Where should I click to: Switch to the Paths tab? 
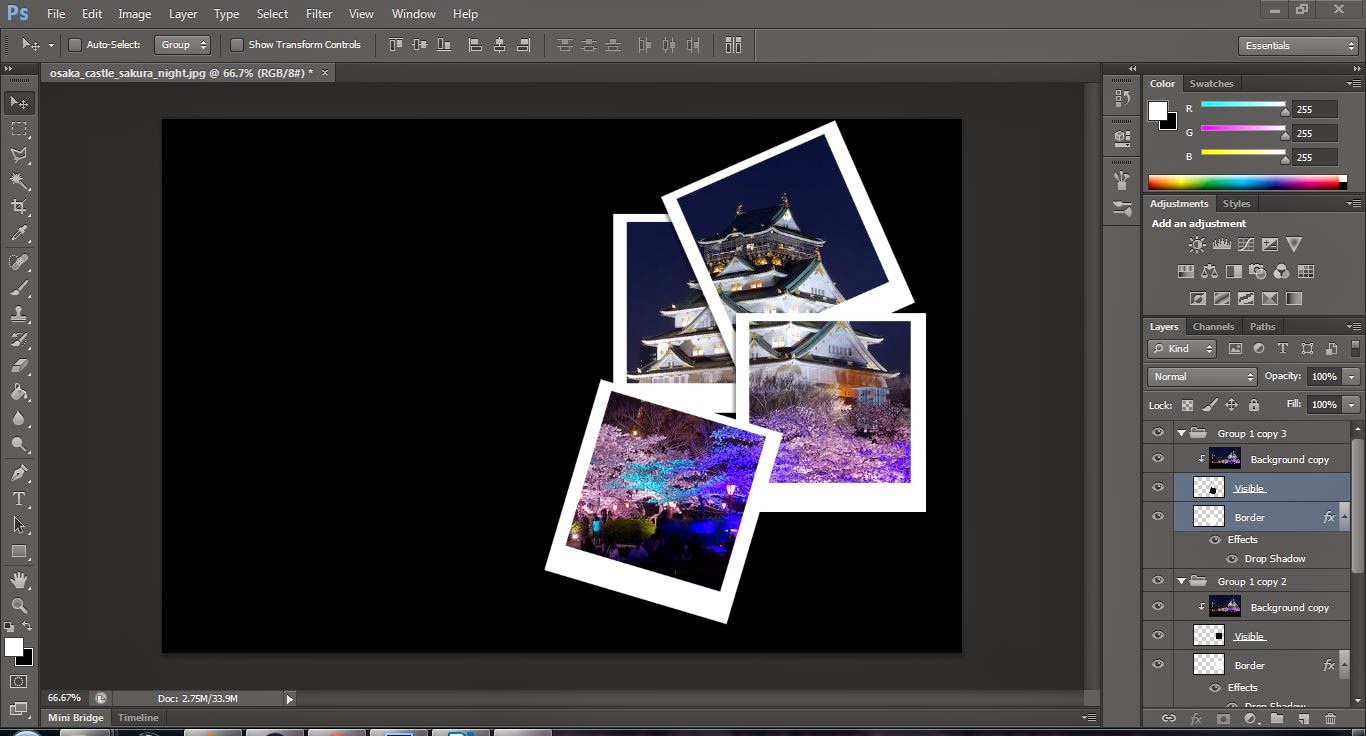point(1263,327)
